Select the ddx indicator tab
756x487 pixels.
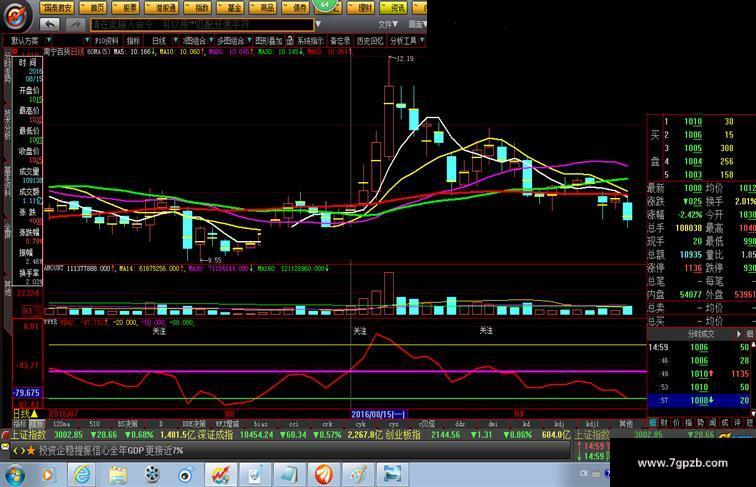point(460,424)
